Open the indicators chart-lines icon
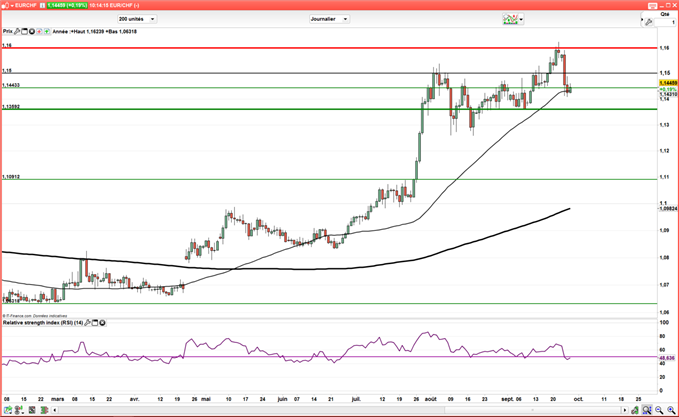 tap(510, 19)
